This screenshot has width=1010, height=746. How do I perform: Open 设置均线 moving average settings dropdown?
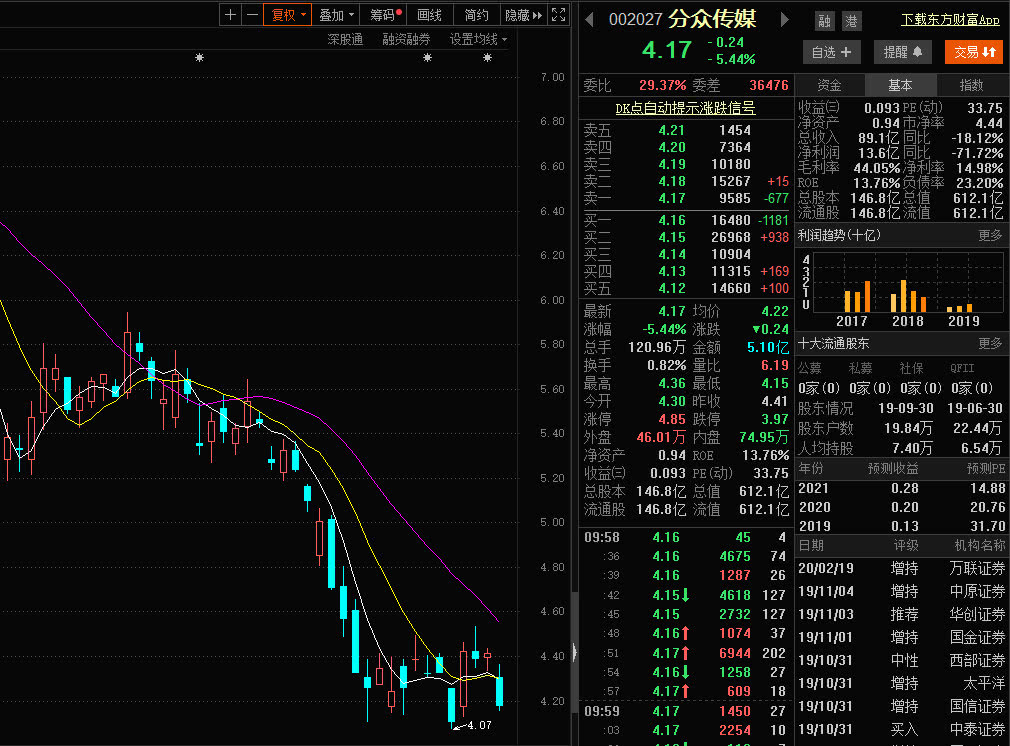pos(478,39)
